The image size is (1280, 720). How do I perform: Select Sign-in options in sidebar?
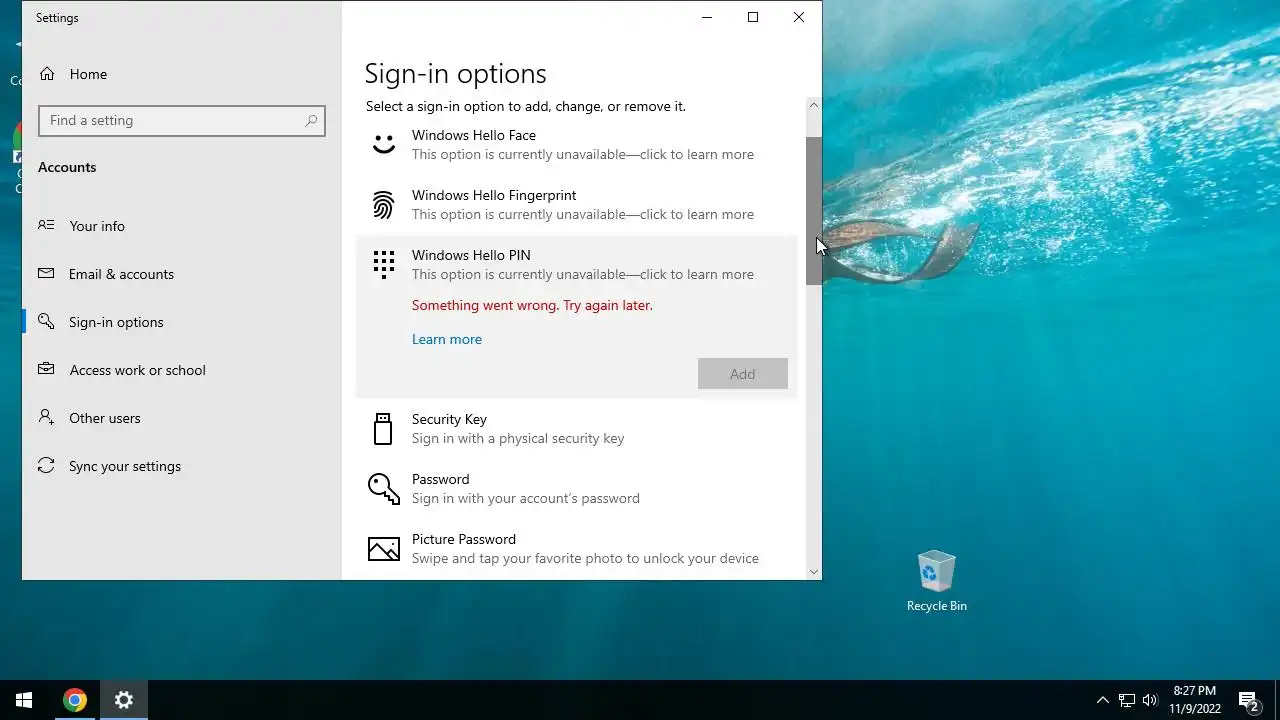pyautogui.click(x=182, y=322)
